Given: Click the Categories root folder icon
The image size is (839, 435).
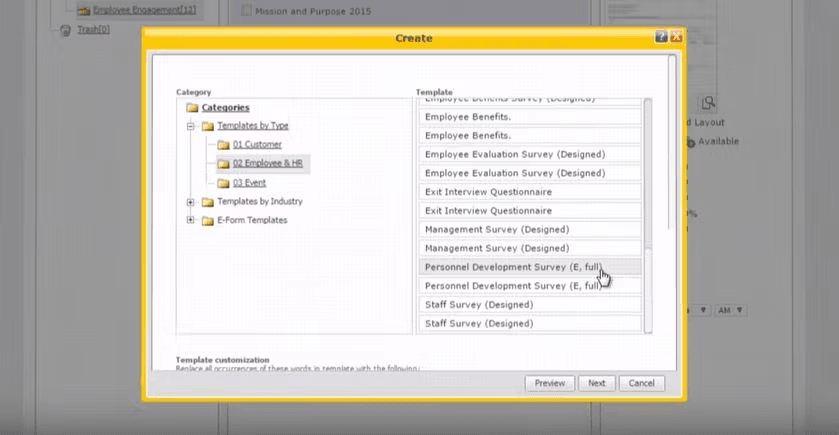Looking at the screenshot, I should point(192,108).
